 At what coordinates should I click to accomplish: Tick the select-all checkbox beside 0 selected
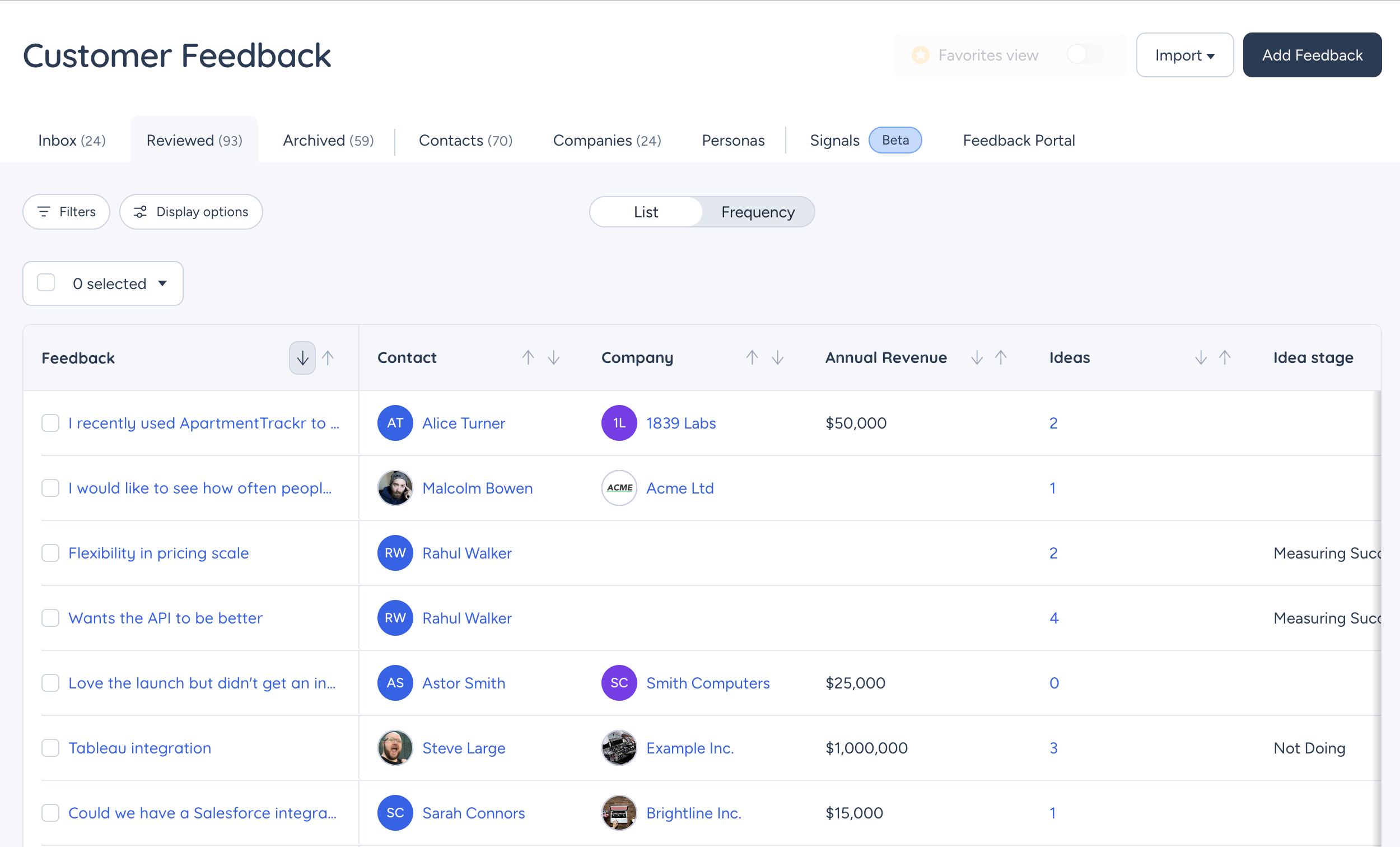(x=46, y=282)
